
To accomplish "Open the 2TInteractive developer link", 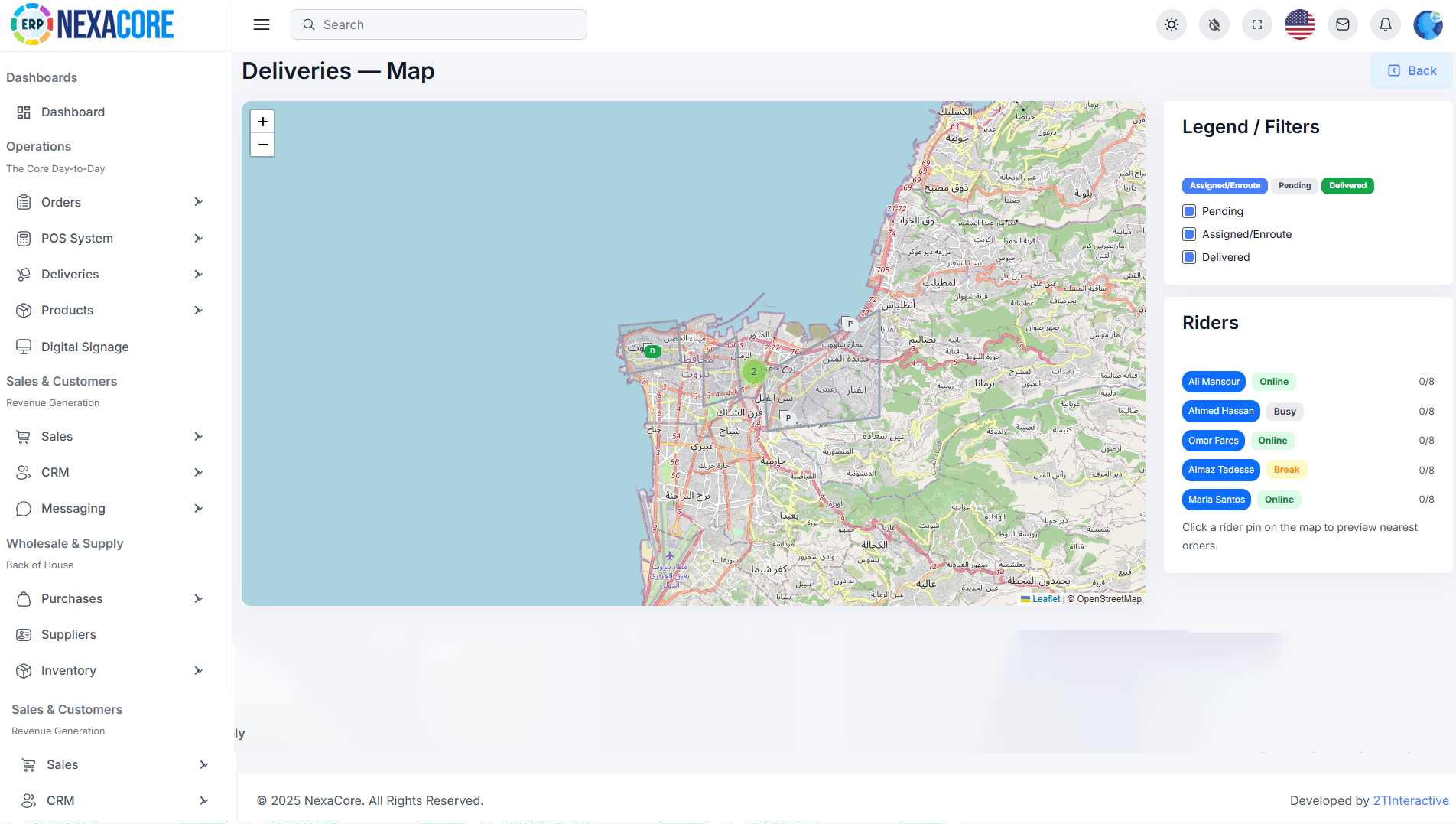I will [1410, 800].
